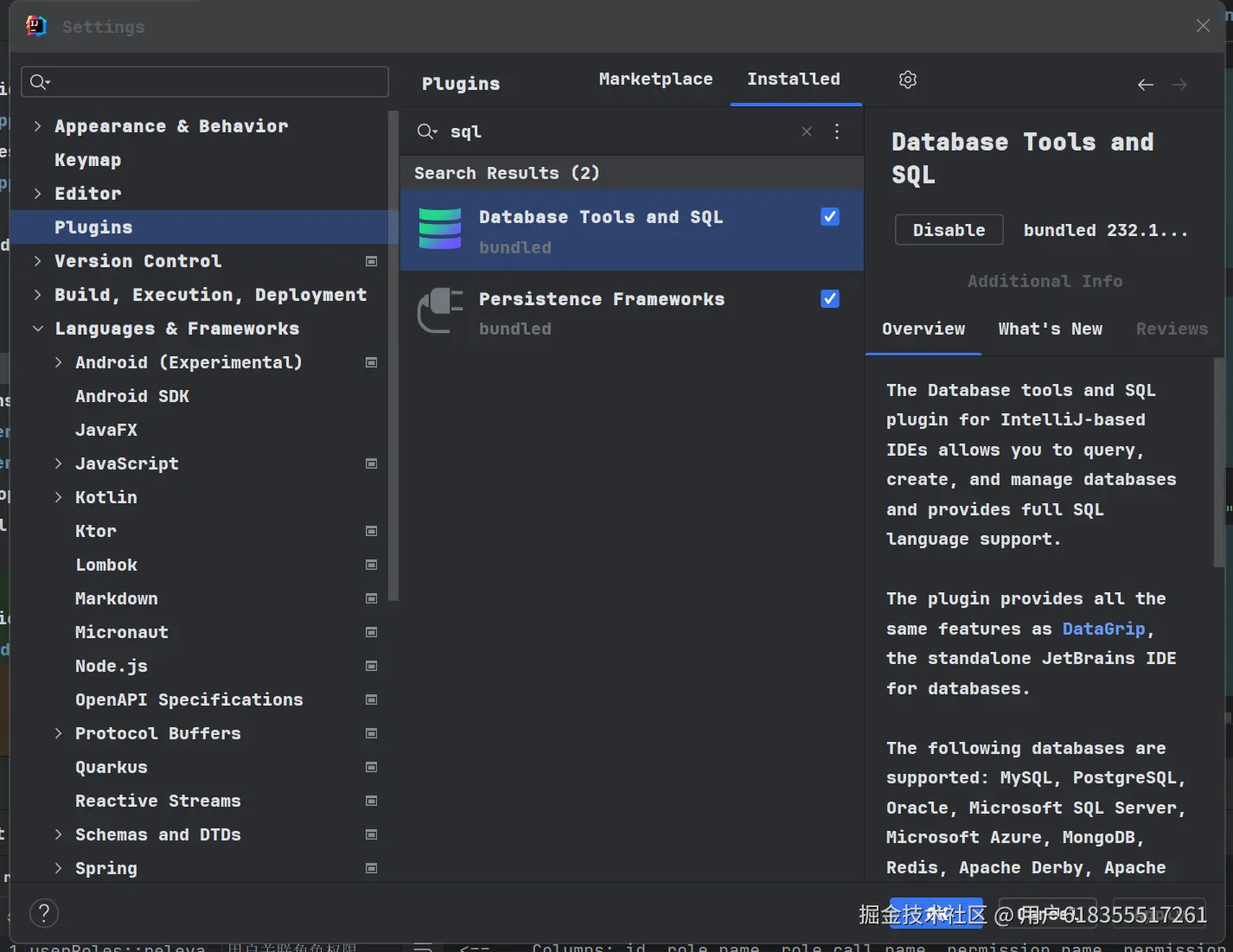Viewport: 1233px width, 952px height.
Task: Disable the Database Tools and SQL plugin
Action: point(949,230)
